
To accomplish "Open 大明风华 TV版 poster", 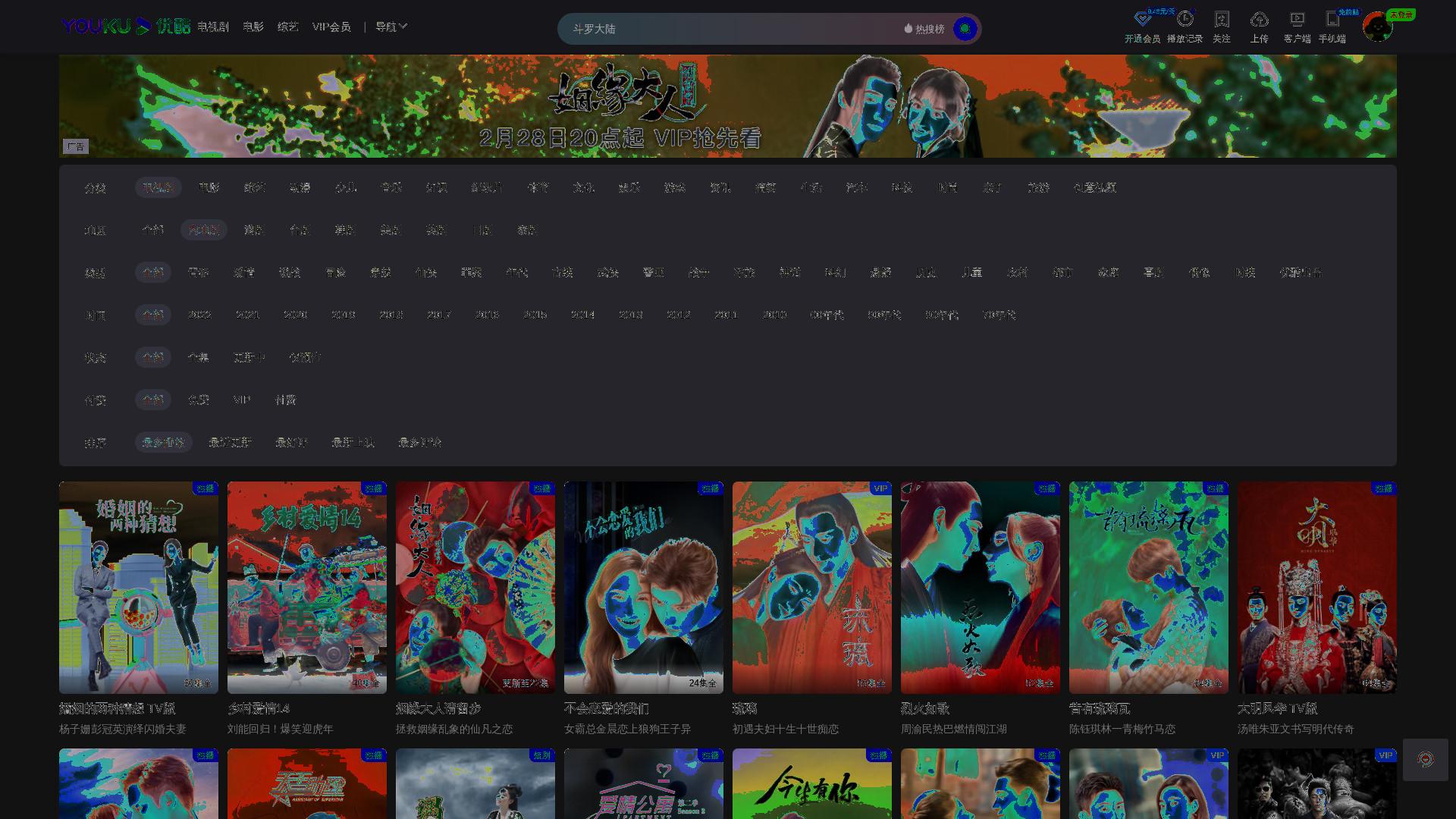I will point(1317,588).
